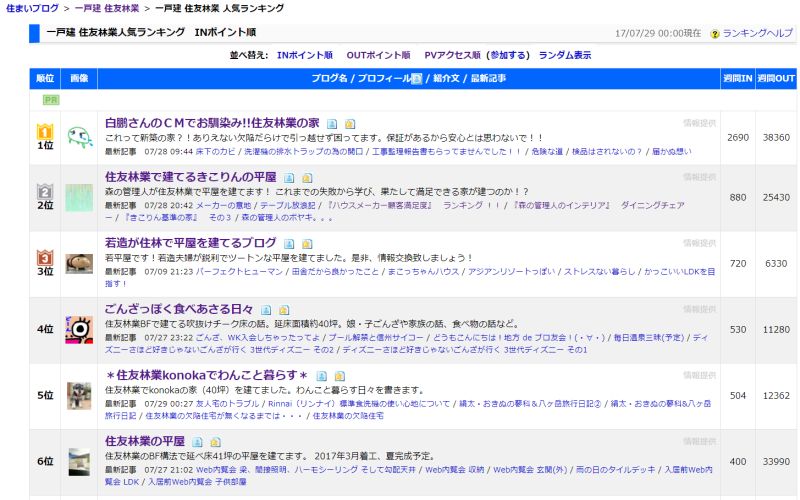Open article プール解禁と信州サイコー
The height and width of the screenshot is (500, 800).
coord(376,338)
